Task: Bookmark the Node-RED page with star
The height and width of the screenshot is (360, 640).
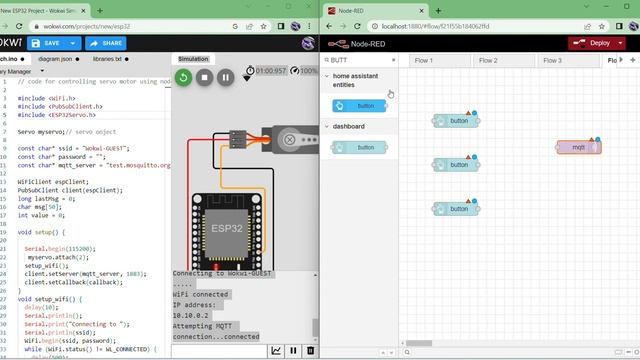Action: click(602, 27)
